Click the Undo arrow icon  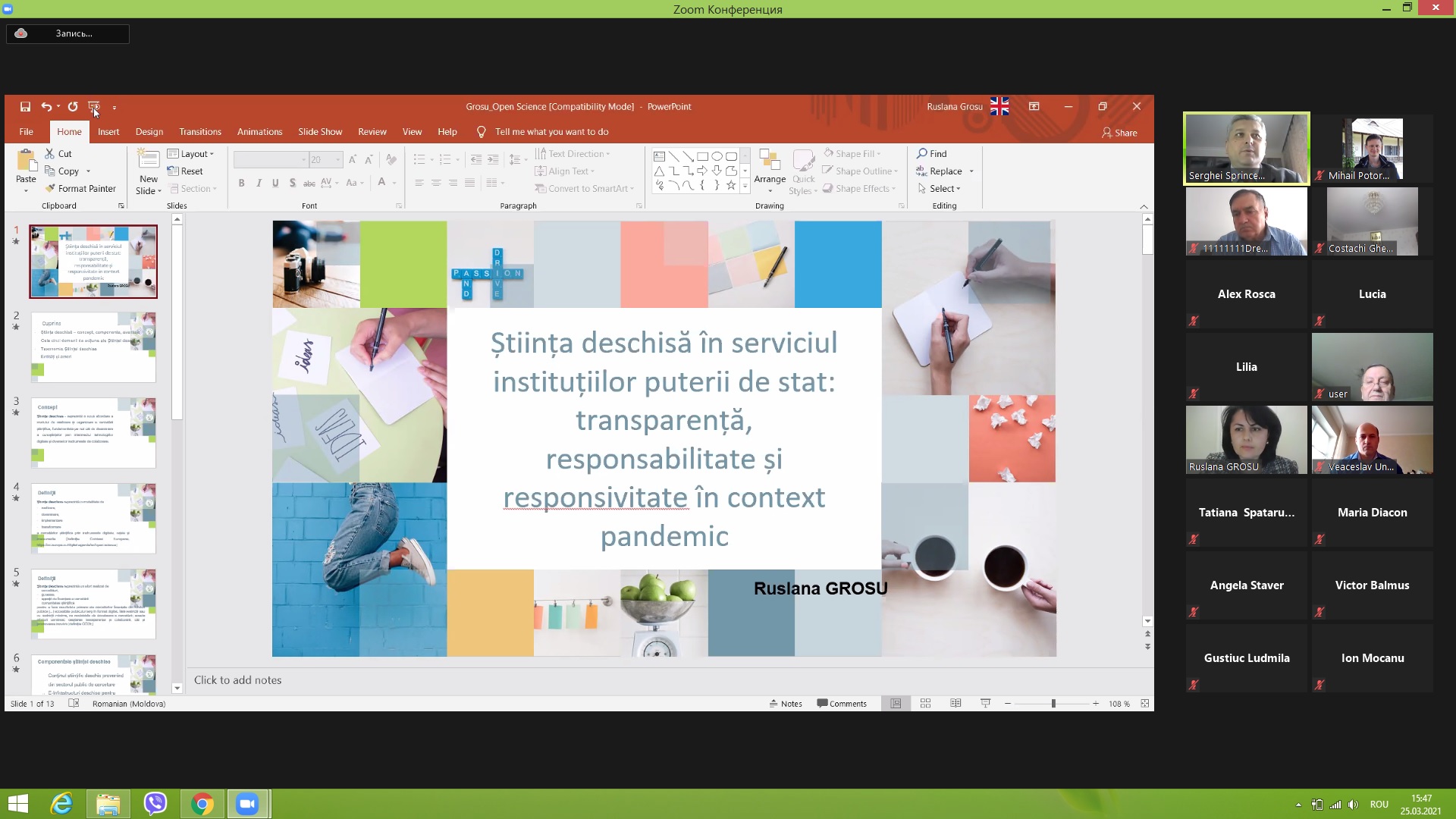(x=46, y=107)
